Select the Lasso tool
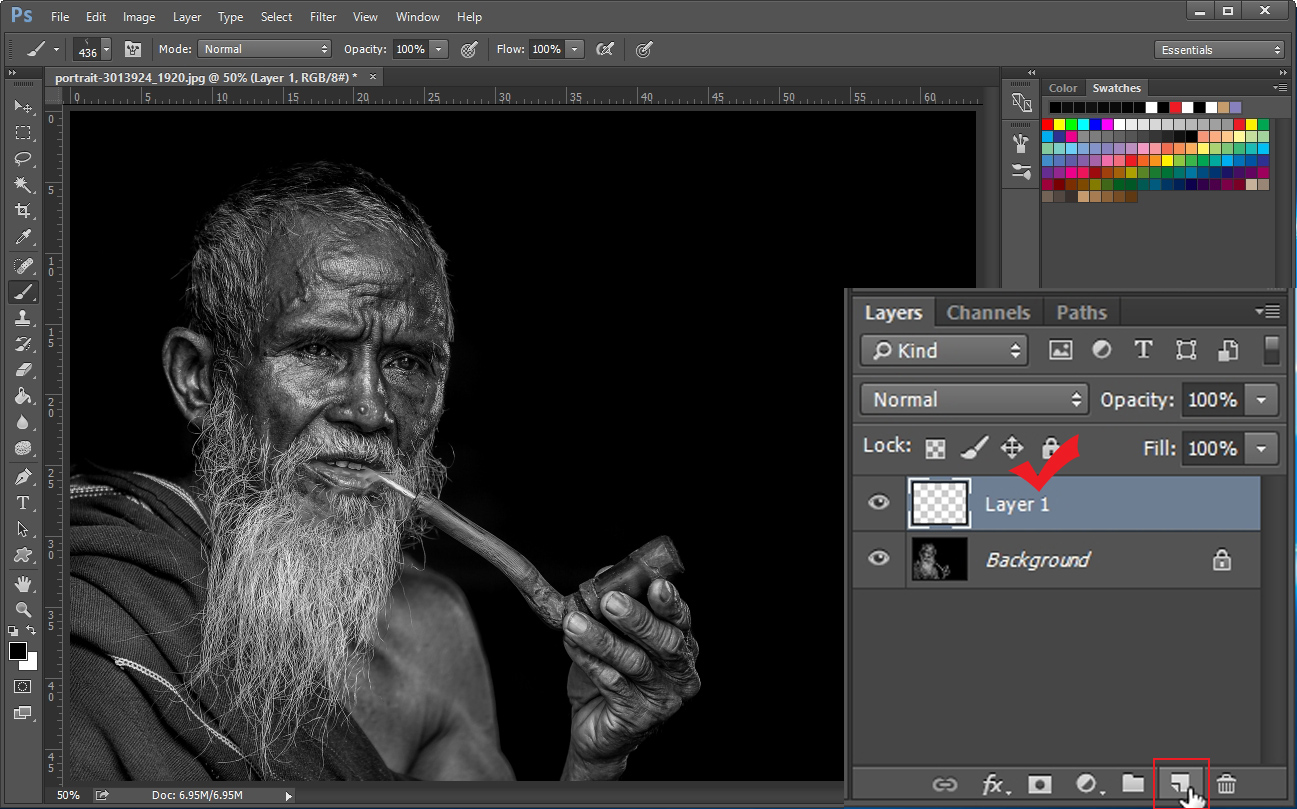Image resolution: width=1297 pixels, height=809 pixels. (x=22, y=159)
